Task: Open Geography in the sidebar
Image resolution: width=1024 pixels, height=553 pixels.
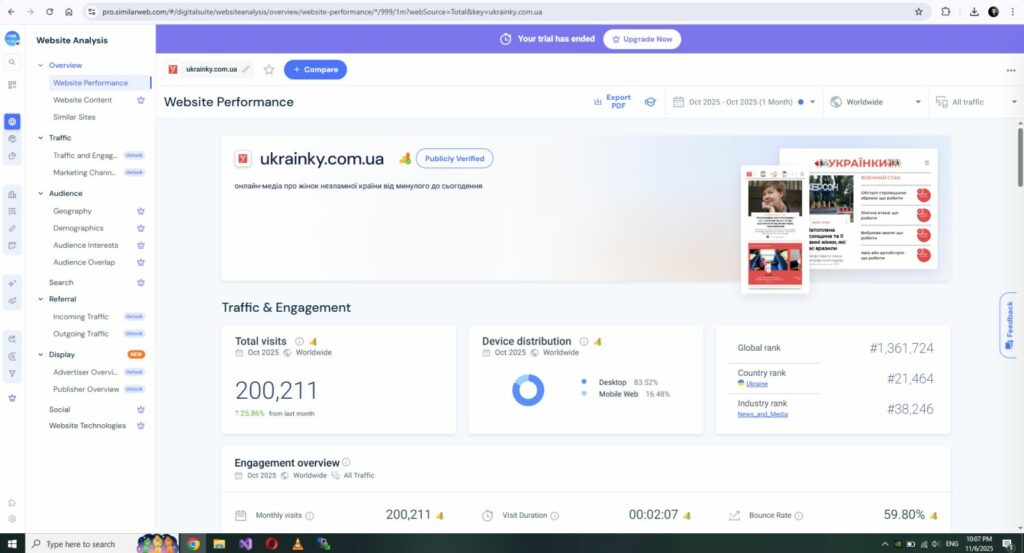Action: coord(72,211)
